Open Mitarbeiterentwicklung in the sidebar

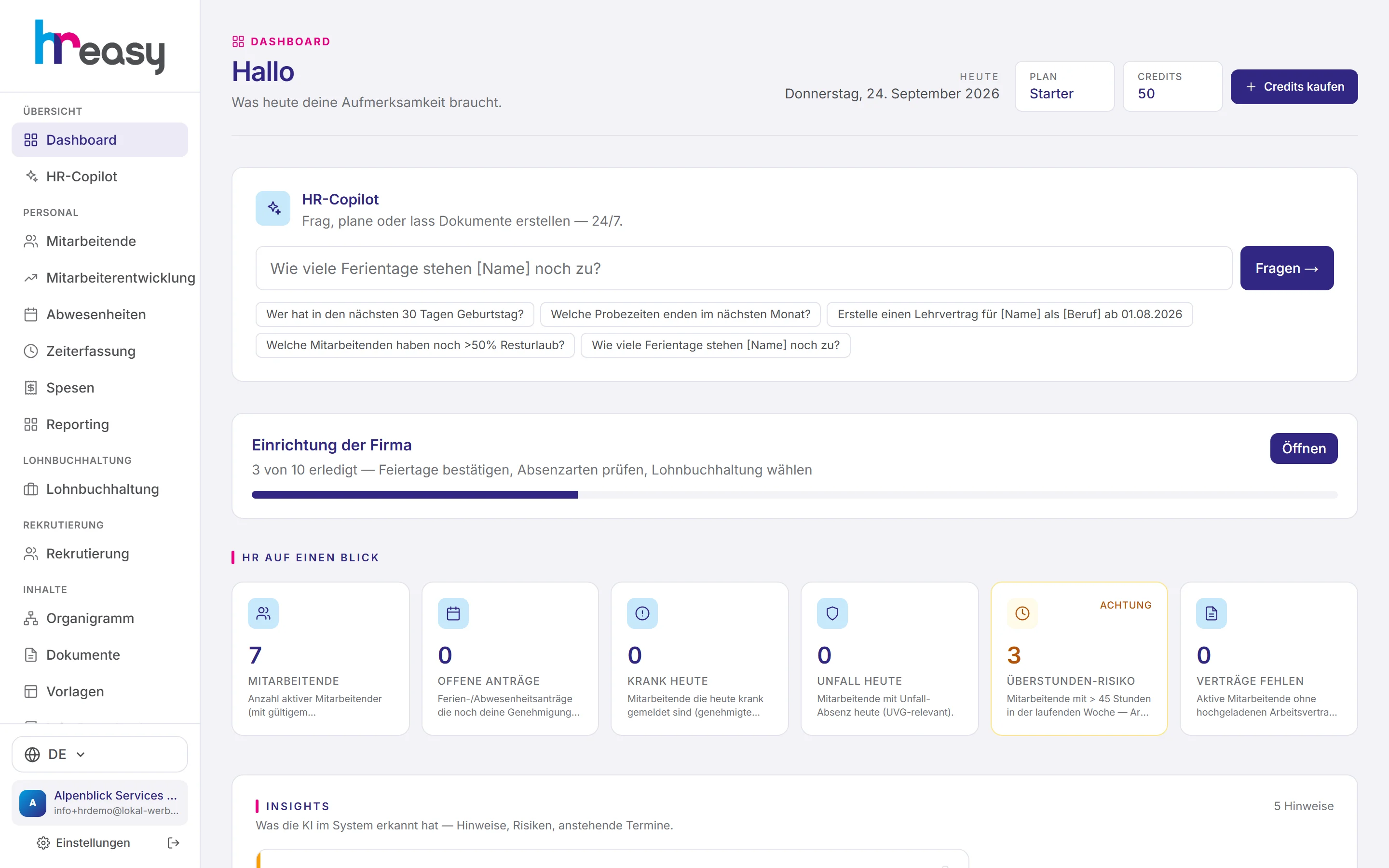click(x=100, y=278)
